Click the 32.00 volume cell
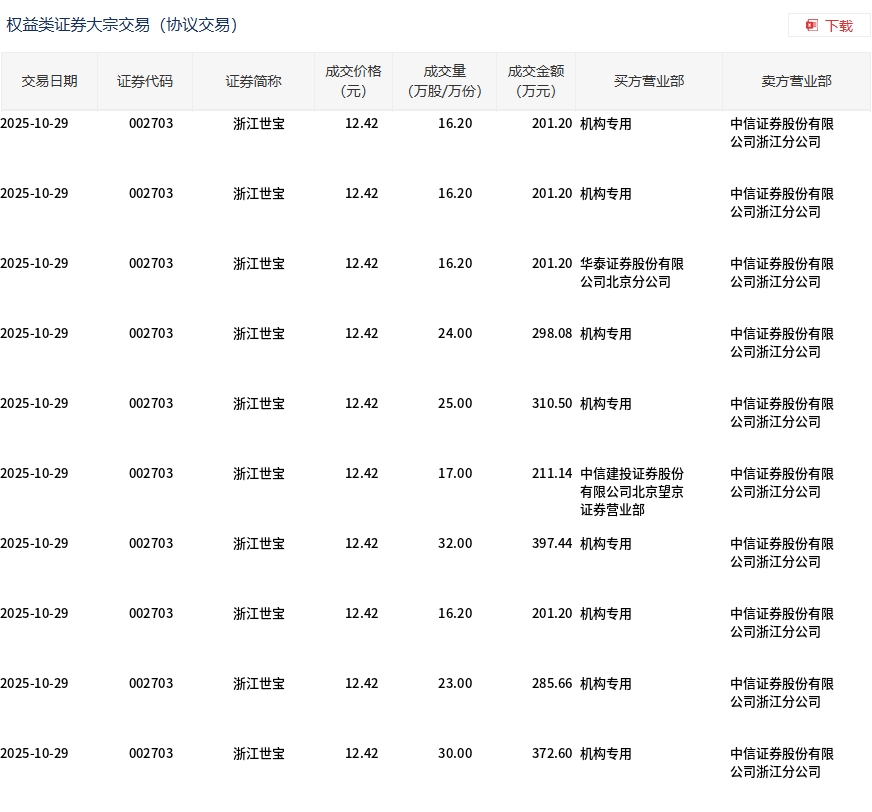The height and width of the screenshot is (812, 872). click(x=455, y=544)
